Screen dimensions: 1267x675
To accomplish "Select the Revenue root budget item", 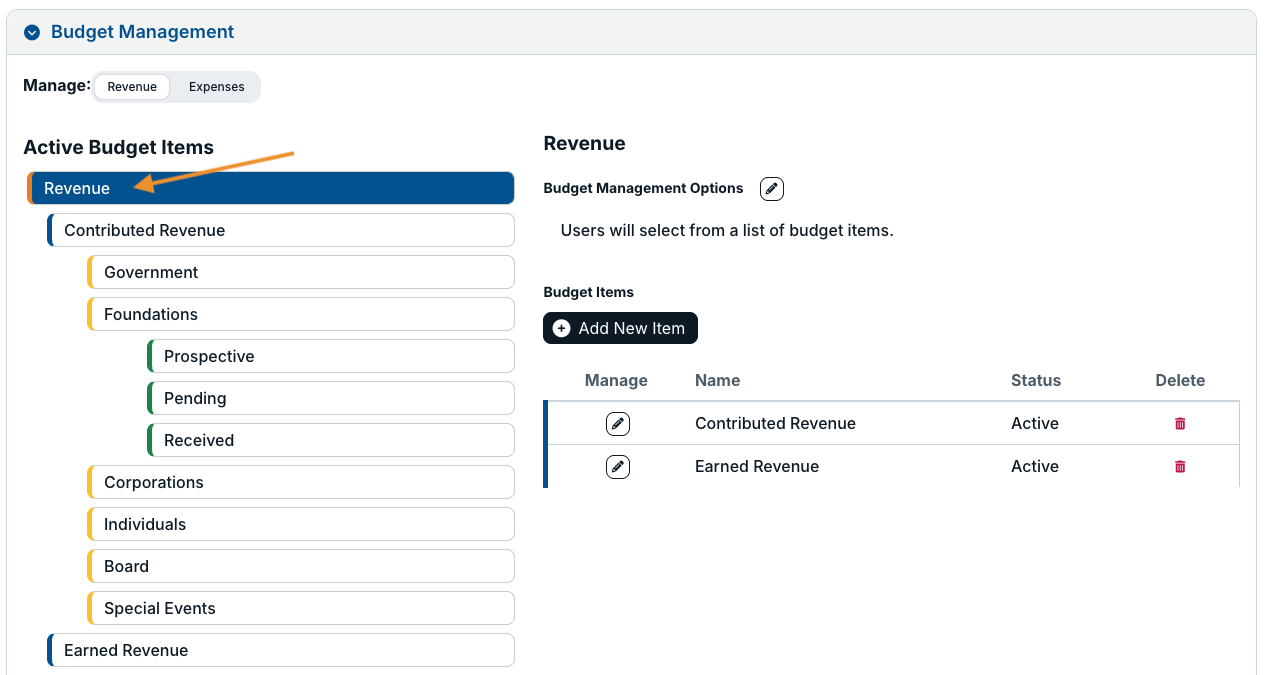I will click(x=271, y=188).
